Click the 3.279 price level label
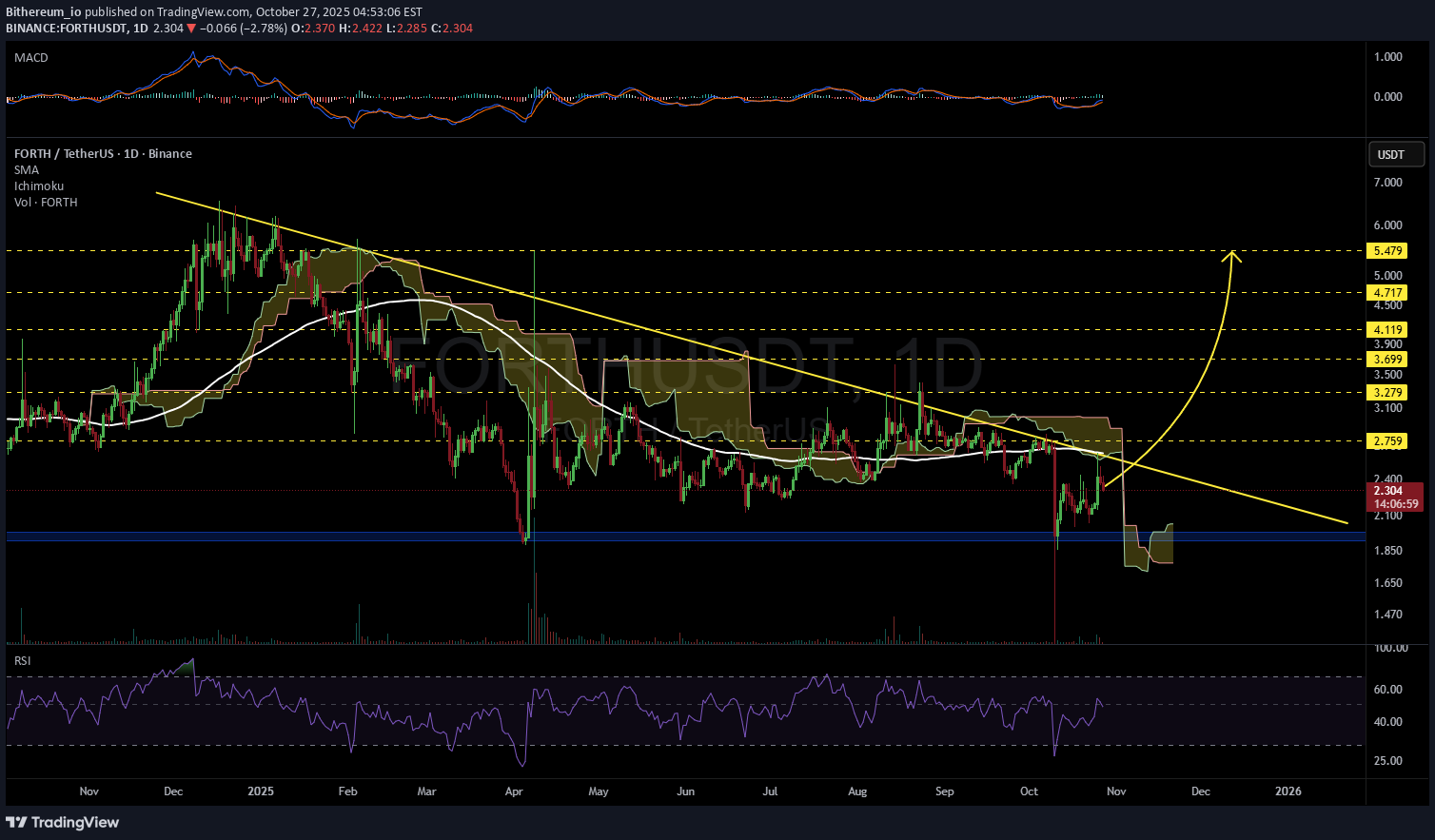This screenshot has height=840, width=1435. pos(1386,393)
